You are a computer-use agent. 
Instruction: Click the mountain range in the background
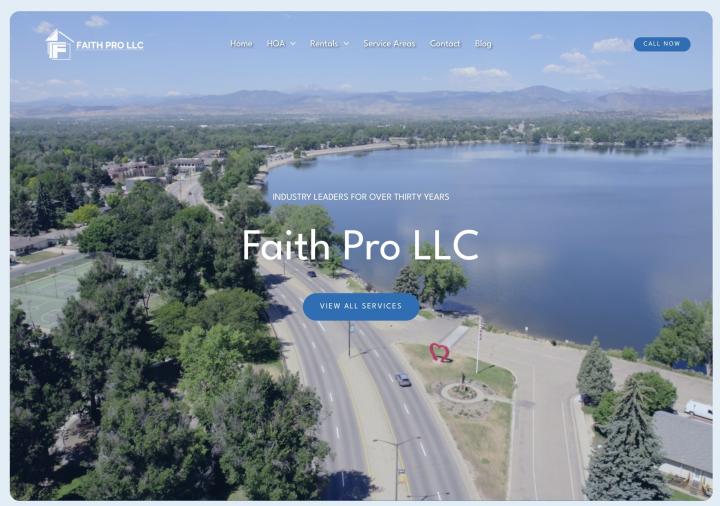click(361, 100)
